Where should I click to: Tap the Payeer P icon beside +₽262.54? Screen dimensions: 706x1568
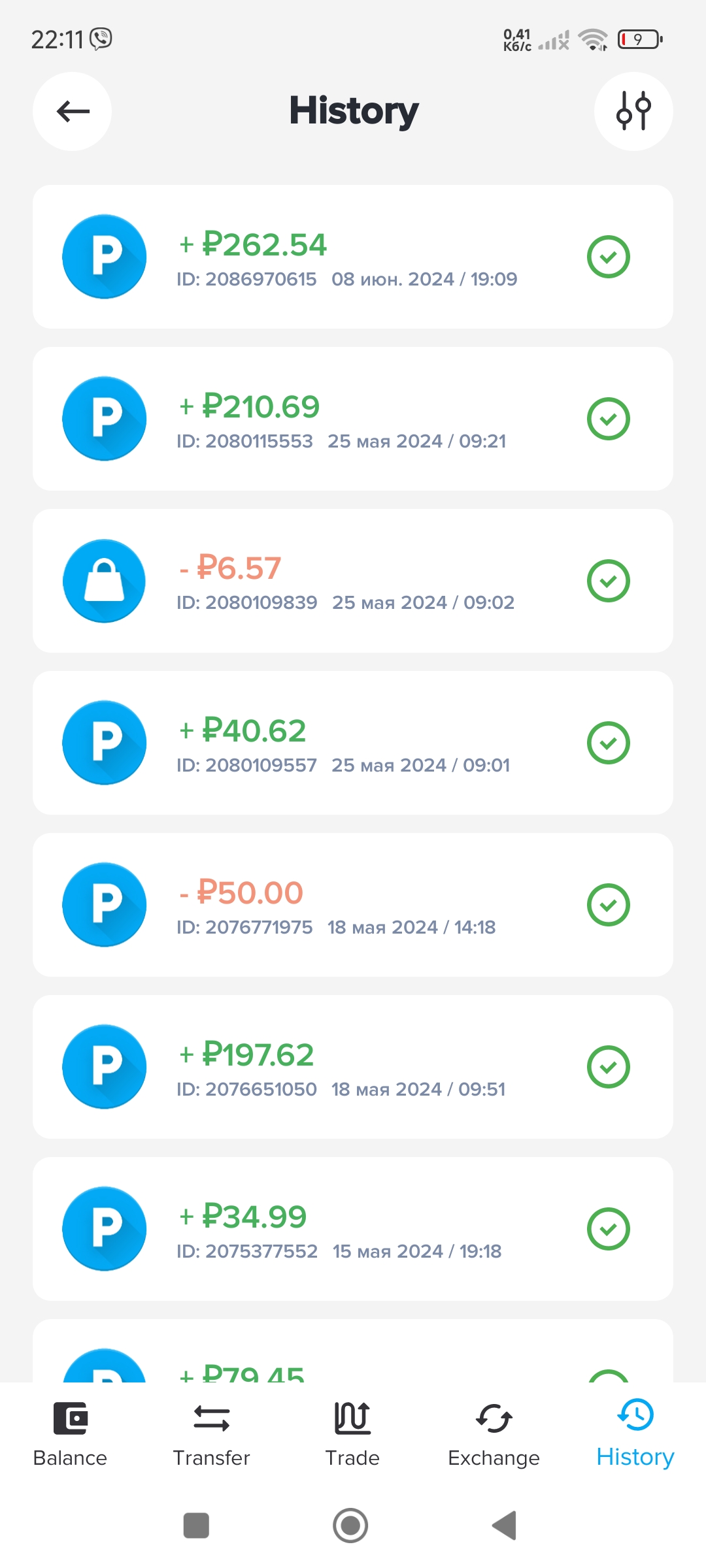(105, 257)
